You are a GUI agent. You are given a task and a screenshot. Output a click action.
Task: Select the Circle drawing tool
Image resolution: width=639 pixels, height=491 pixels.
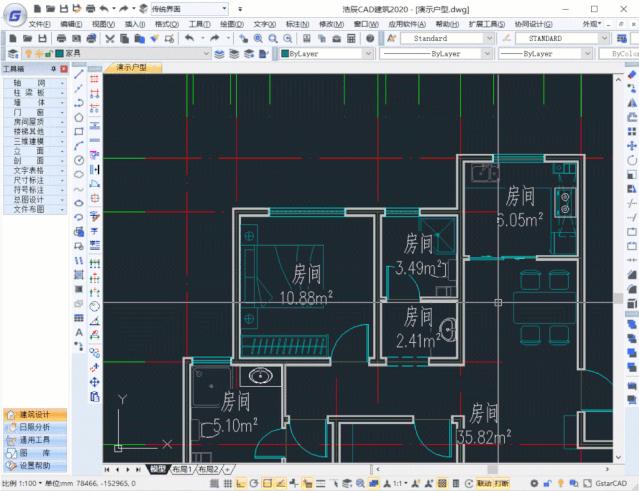point(79,159)
